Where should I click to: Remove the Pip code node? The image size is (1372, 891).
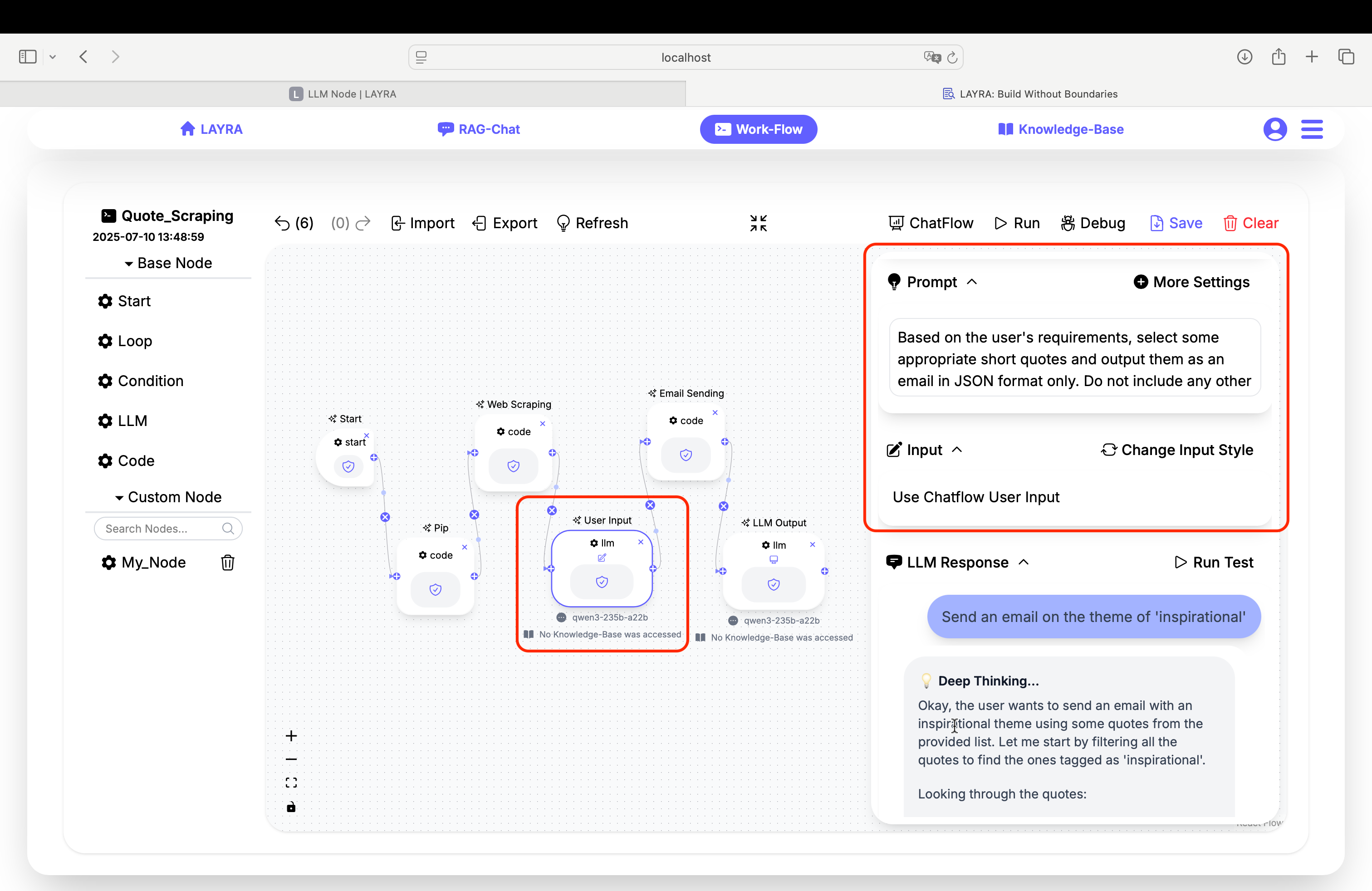point(465,548)
